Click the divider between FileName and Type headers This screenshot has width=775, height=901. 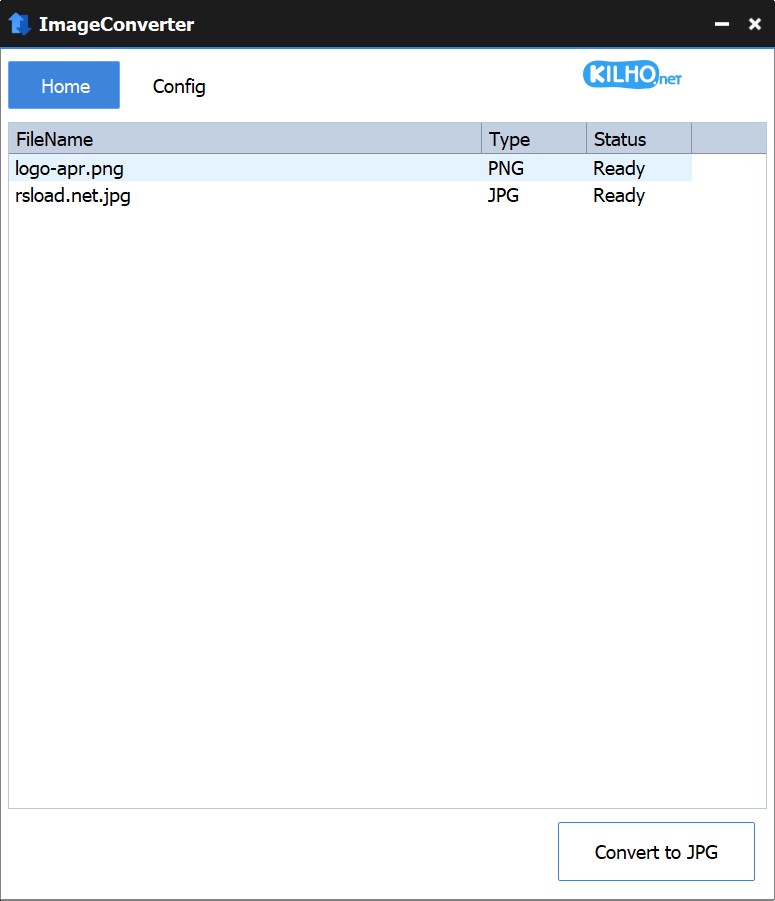pos(482,139)
